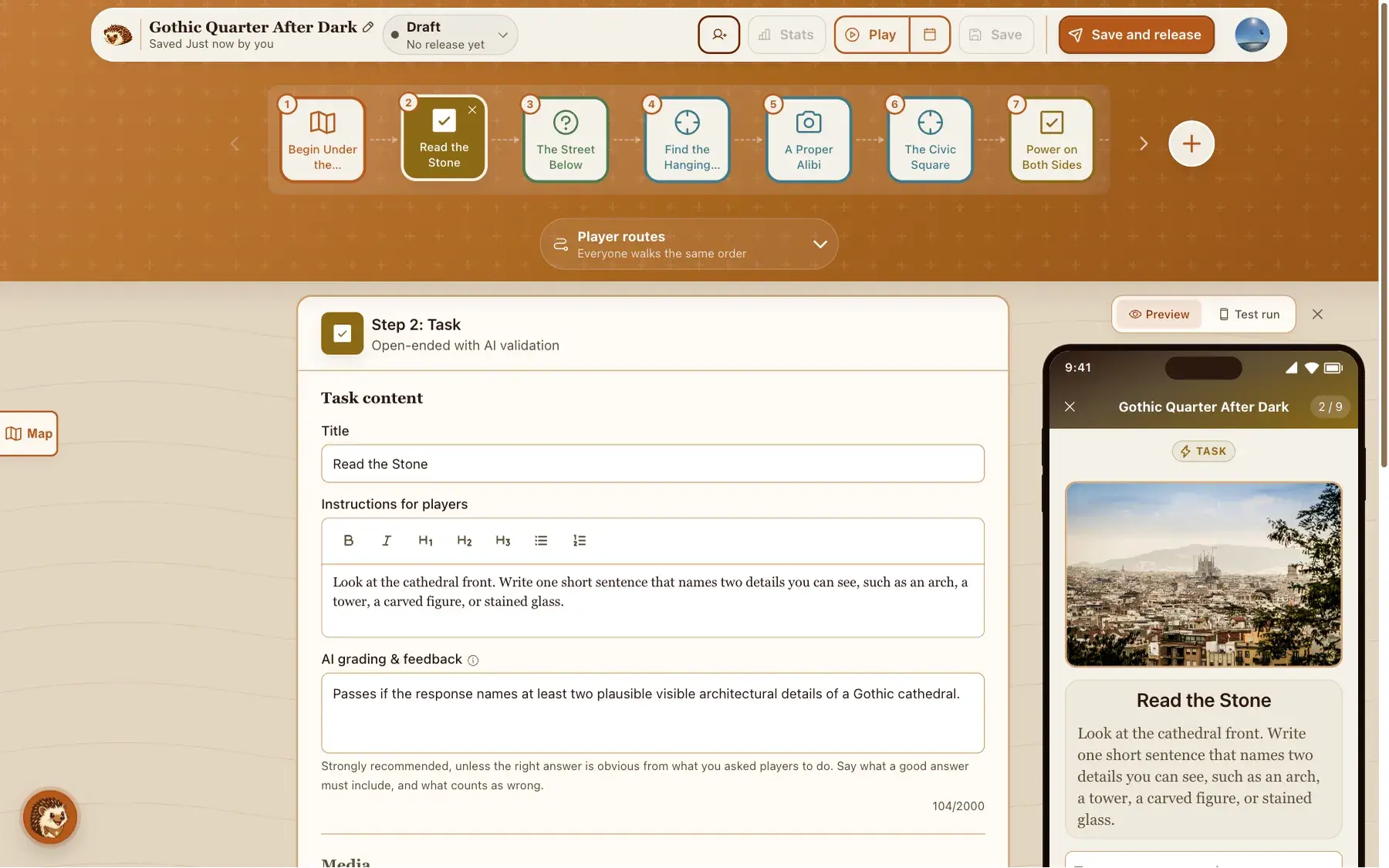
Task: Edit the AI grading & feedback text area
Action: tap(653, 713)
